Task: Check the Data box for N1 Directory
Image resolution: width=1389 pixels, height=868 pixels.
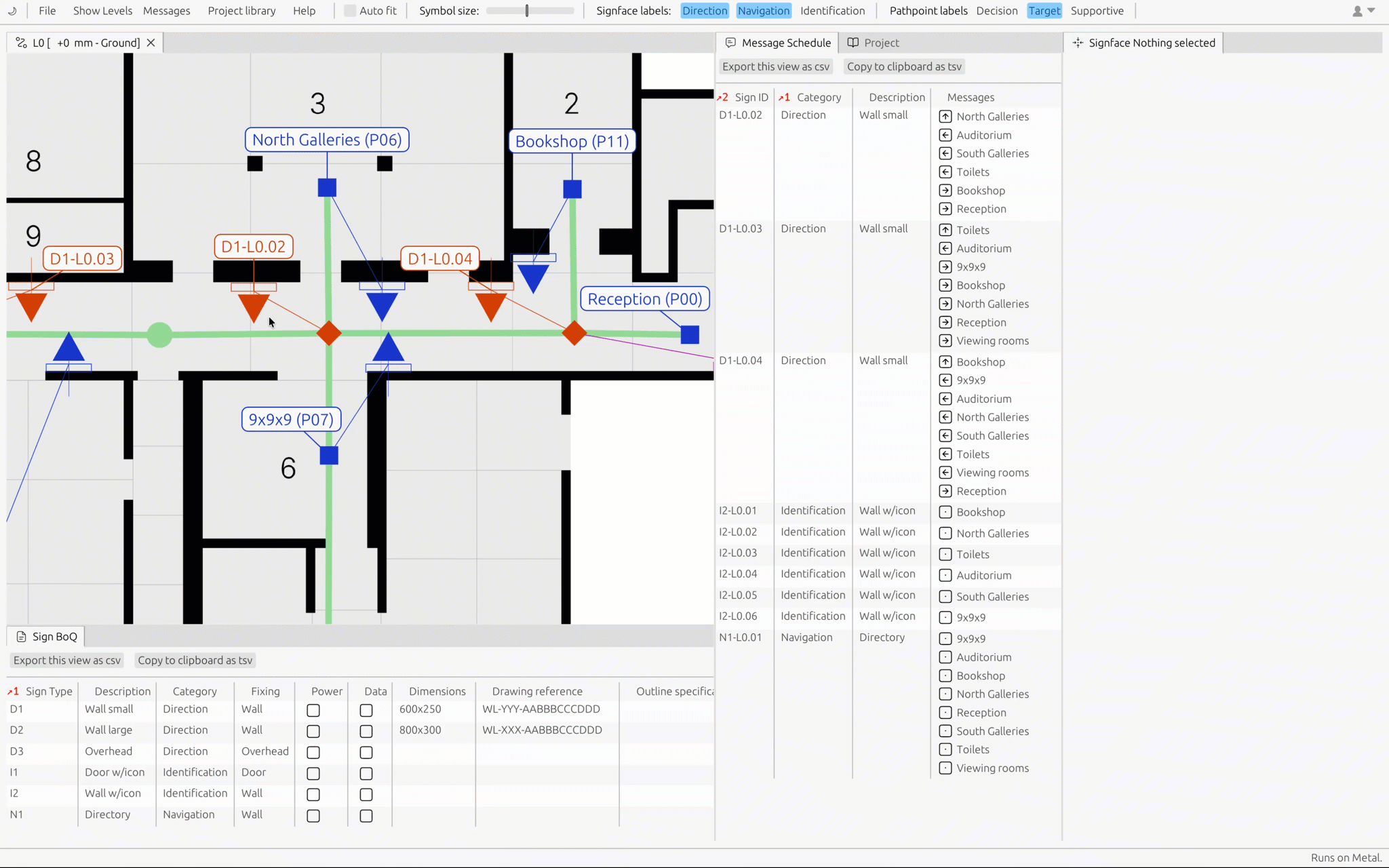Action: (366, 816)
